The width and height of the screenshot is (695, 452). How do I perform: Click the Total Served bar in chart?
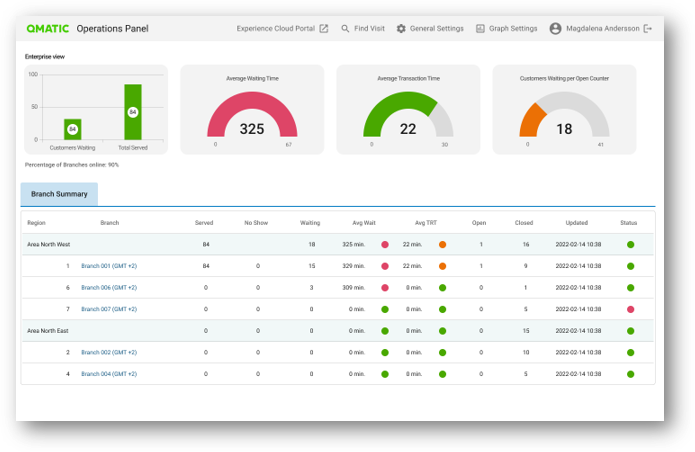(133, 112)
